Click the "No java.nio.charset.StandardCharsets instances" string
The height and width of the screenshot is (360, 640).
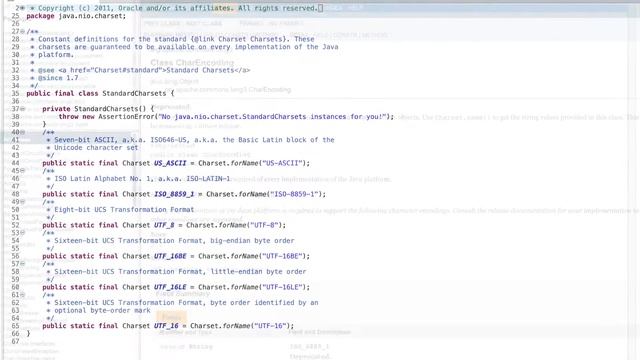click(272, 116)
